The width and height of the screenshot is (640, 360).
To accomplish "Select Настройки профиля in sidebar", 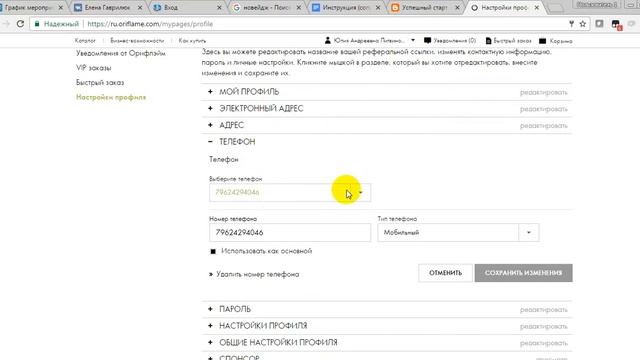I will pyautogui.click(x=111, y=97).
